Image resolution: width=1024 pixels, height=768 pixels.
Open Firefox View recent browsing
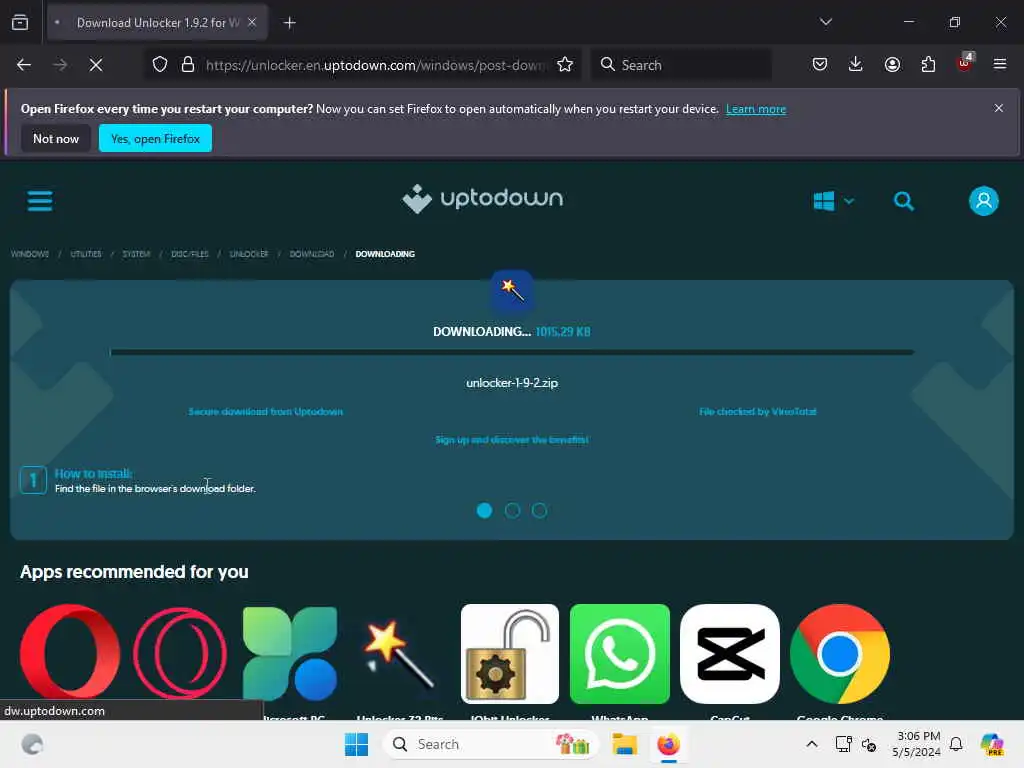(x=20, y=22)
